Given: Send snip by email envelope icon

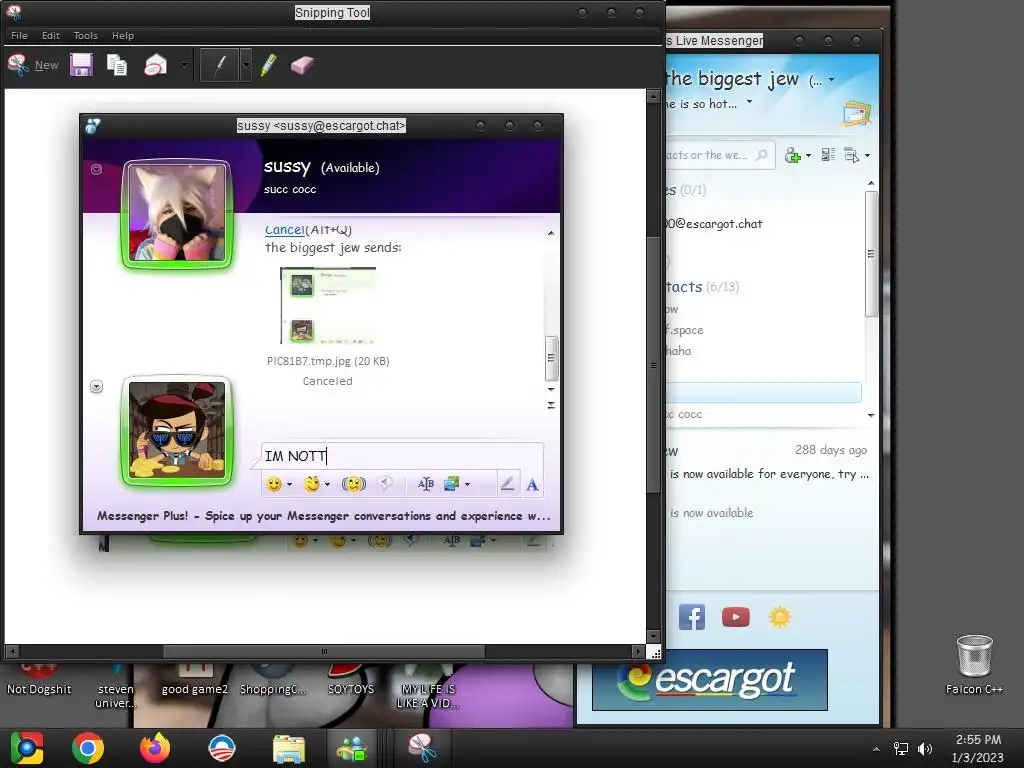Looking at the screenshot, I should pyautogui.click(x=155, y=65).
